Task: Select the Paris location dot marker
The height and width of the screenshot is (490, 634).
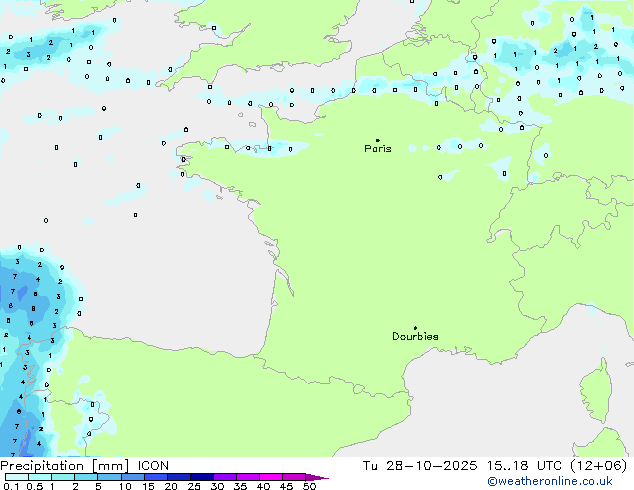Action: click(378, 140)
